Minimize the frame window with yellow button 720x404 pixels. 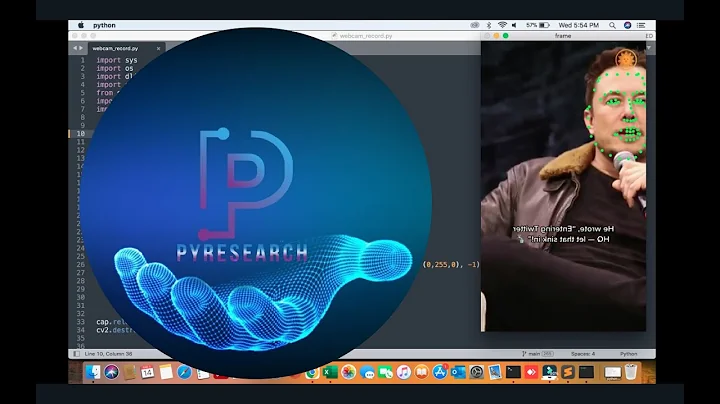(x=496, y=36)
